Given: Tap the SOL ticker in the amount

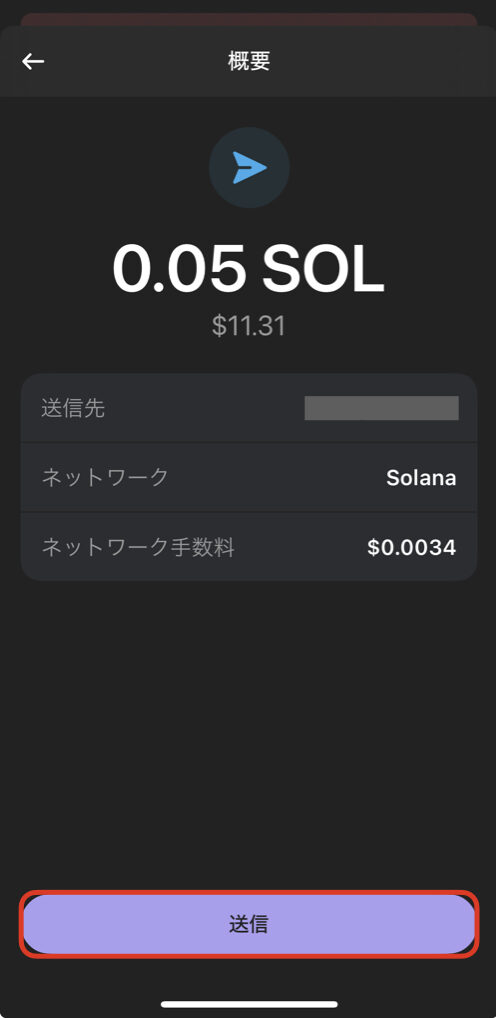Looking at the screenshot, I should point(323,269).
